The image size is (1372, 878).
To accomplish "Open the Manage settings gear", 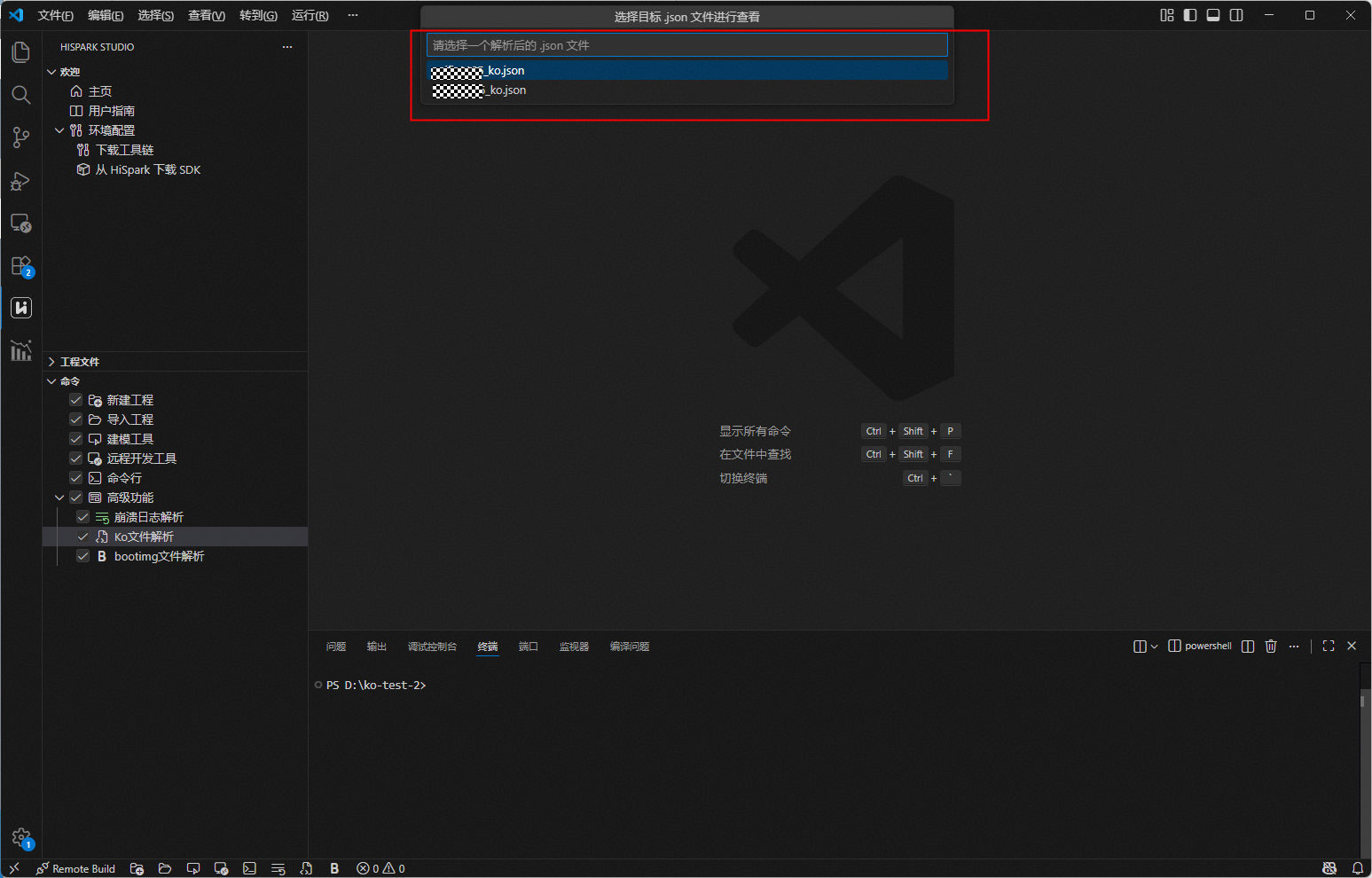I will click(21, 837).
